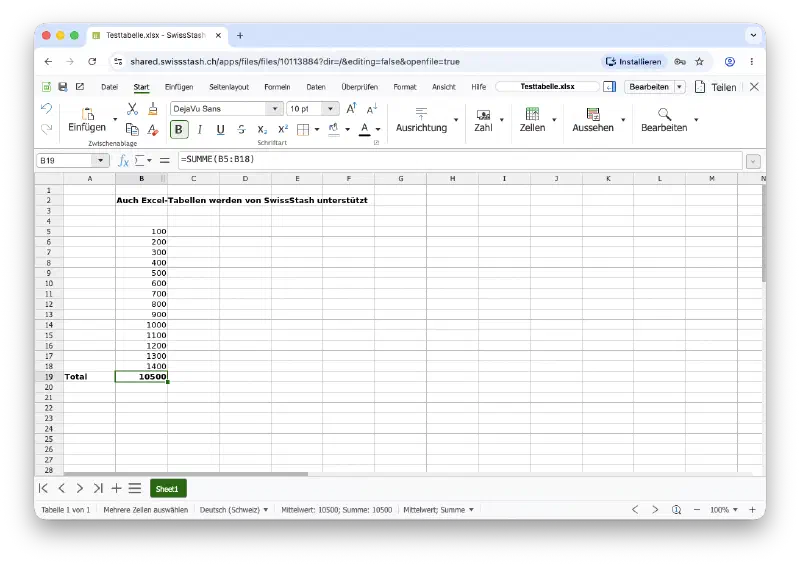The width and height of the screenshot is (800, 565).
Task: Open the font size dropdown
Action: click(x=331, y=109)
